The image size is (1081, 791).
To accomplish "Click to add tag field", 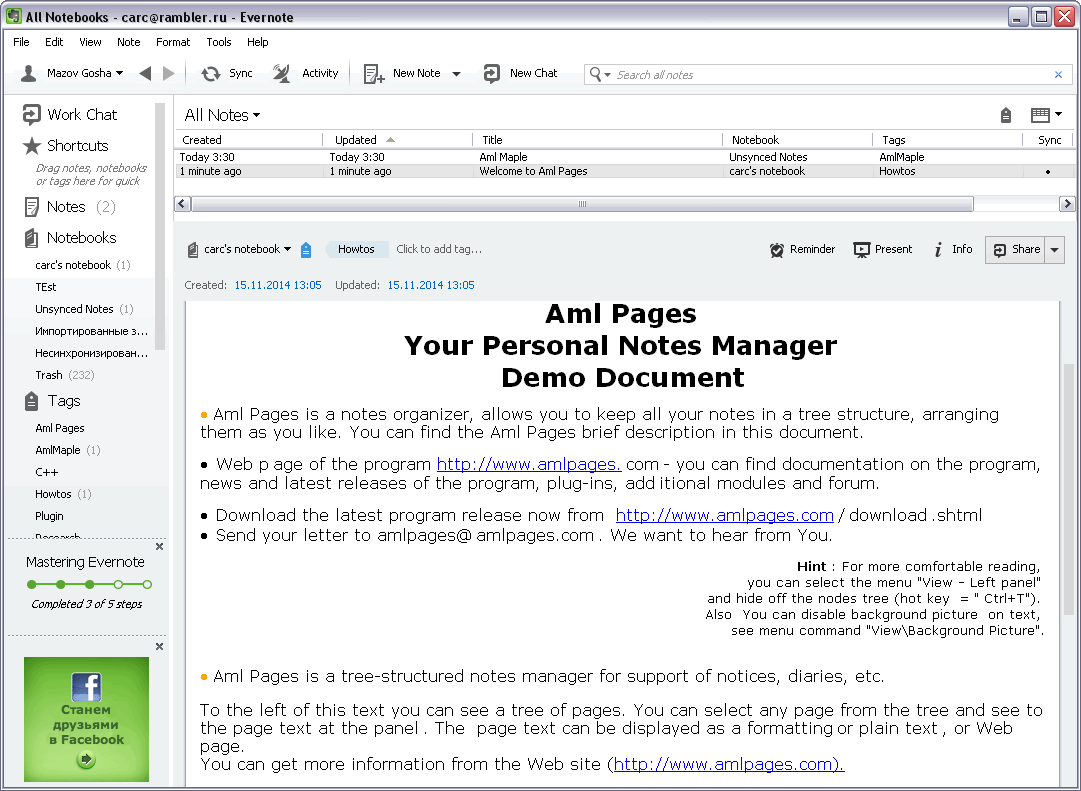I will [439, 249].
